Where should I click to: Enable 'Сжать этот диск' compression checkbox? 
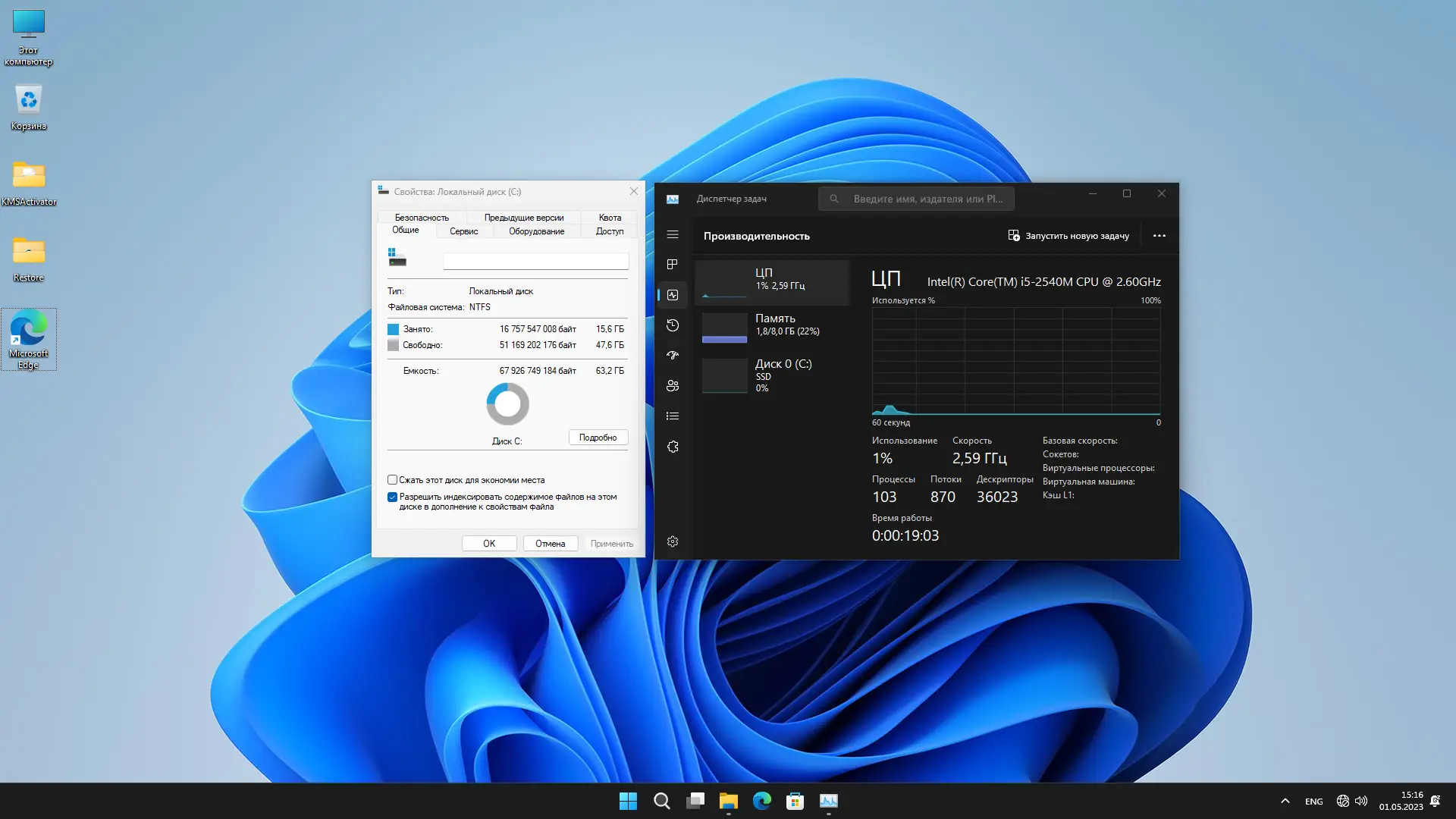(392, 480)
